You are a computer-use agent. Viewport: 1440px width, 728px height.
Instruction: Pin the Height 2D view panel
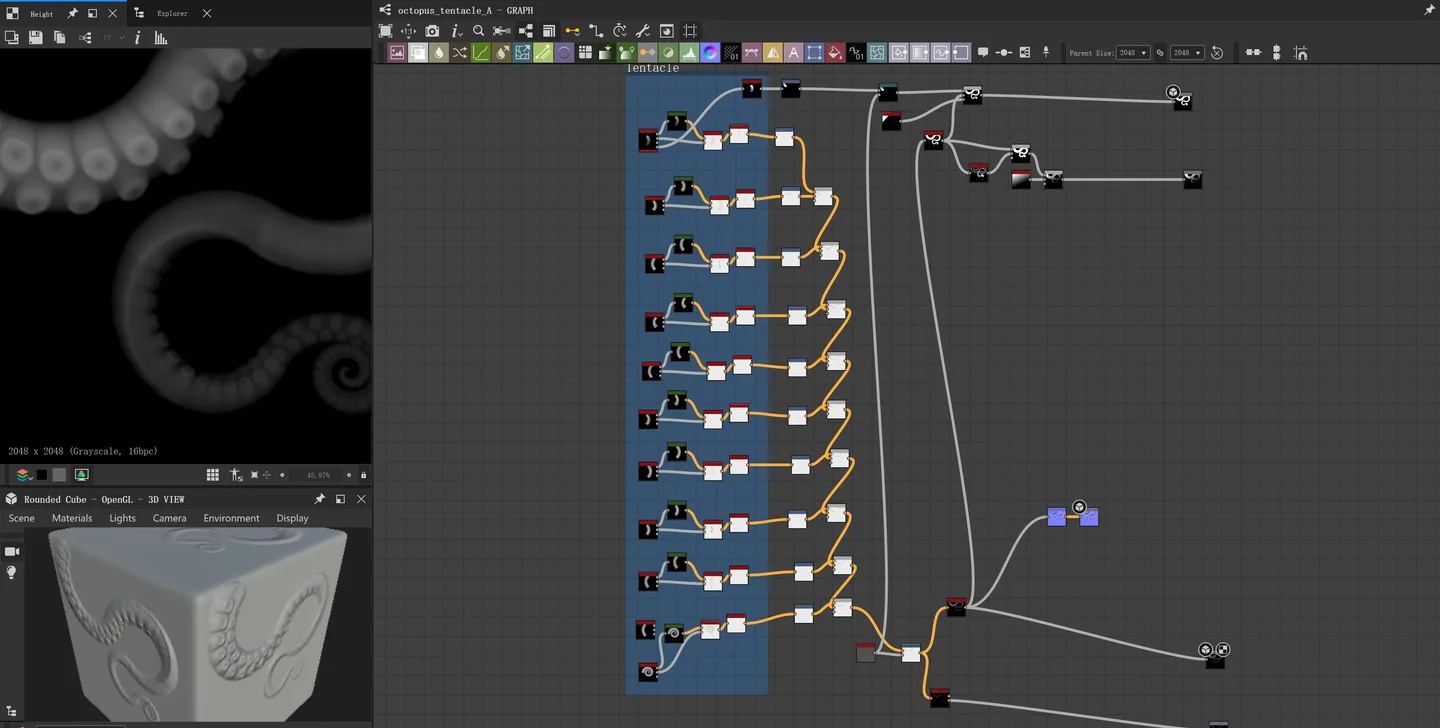pyautogui.click(x=73, y=14)
